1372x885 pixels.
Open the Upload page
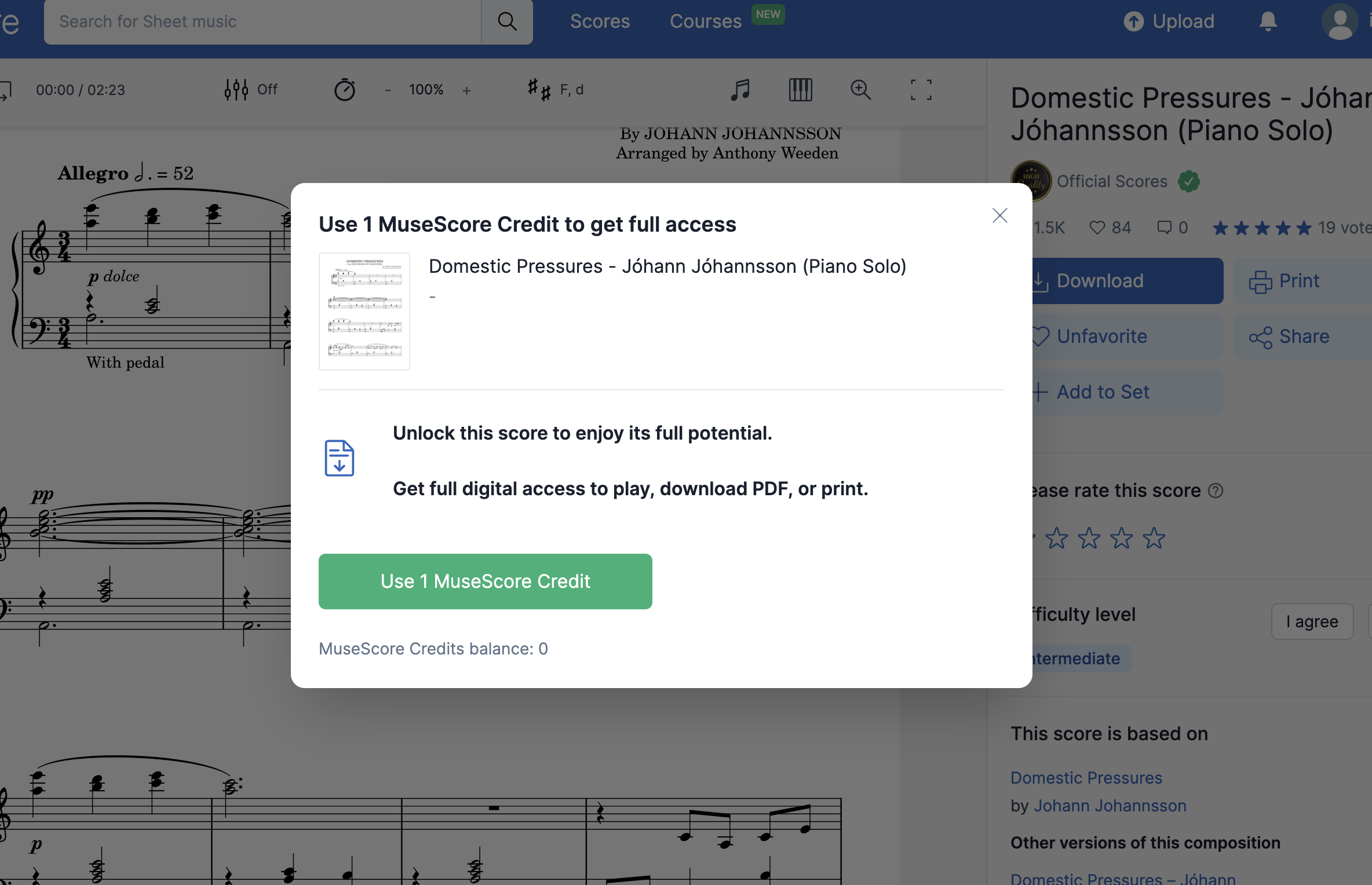1169,21
